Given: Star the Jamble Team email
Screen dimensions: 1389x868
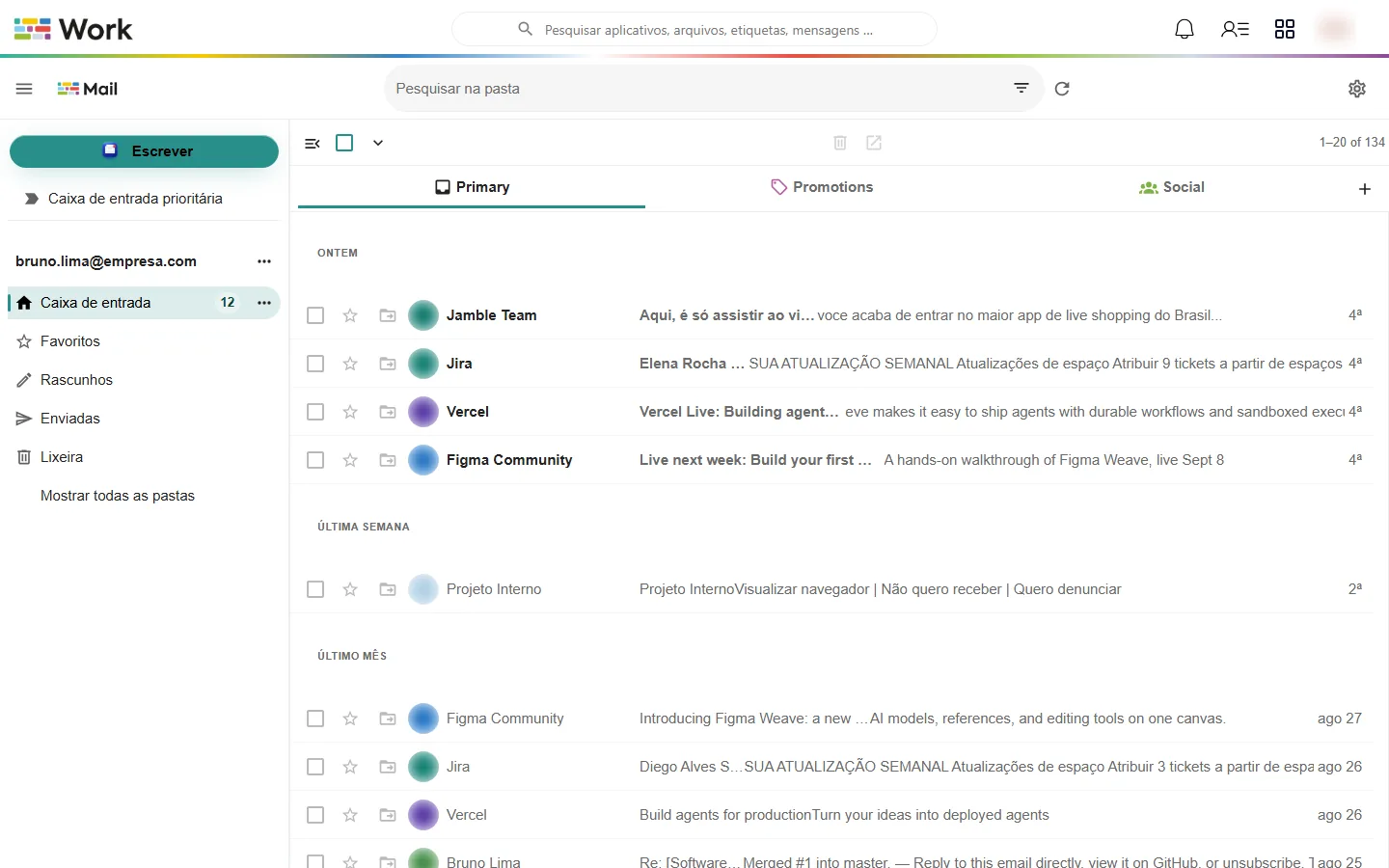Looking at the screenshot, I should (350, 315).
